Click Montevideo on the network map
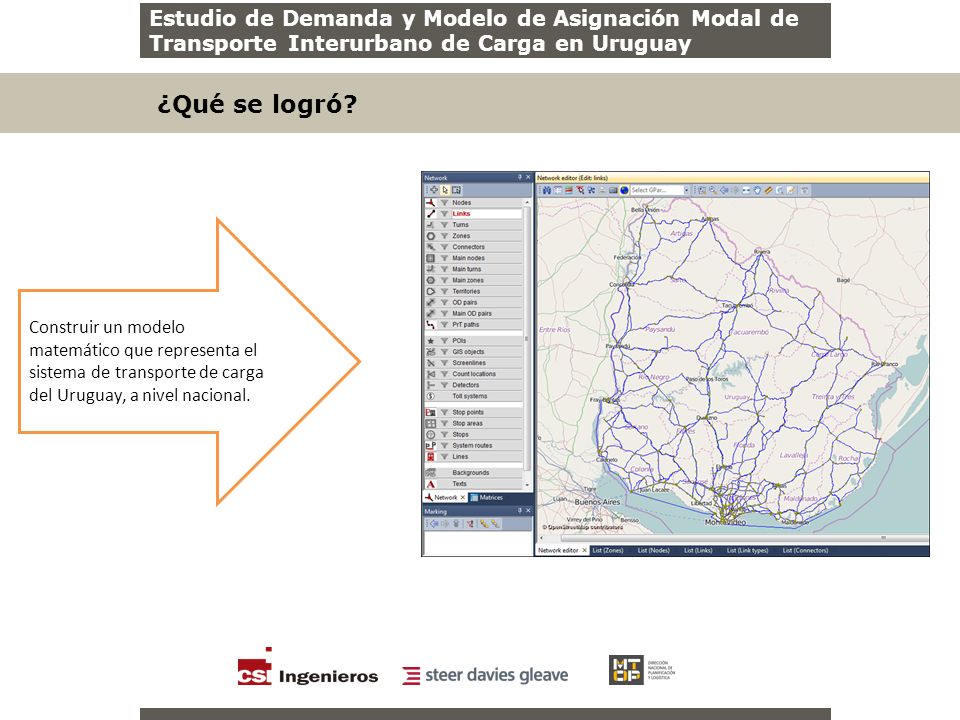Viewport: 960px width, 720px height. 726,522
